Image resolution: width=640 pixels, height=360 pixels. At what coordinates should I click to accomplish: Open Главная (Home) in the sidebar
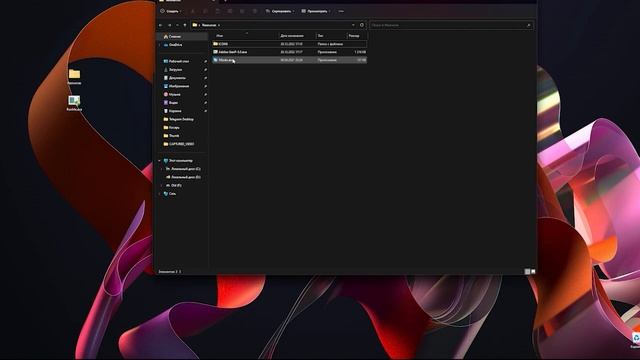coord(182,36)
